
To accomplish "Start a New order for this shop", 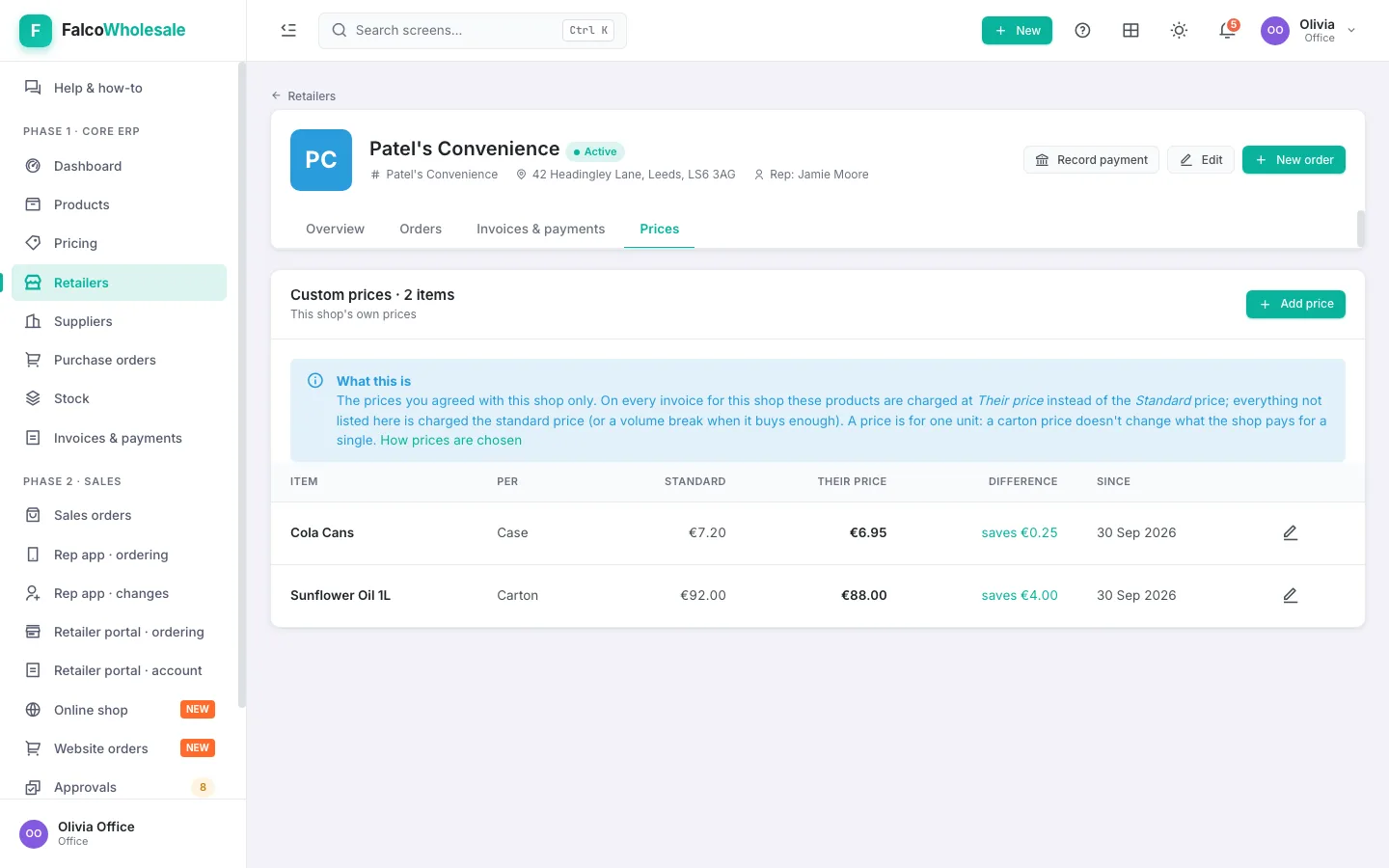I will point(1294,160).
